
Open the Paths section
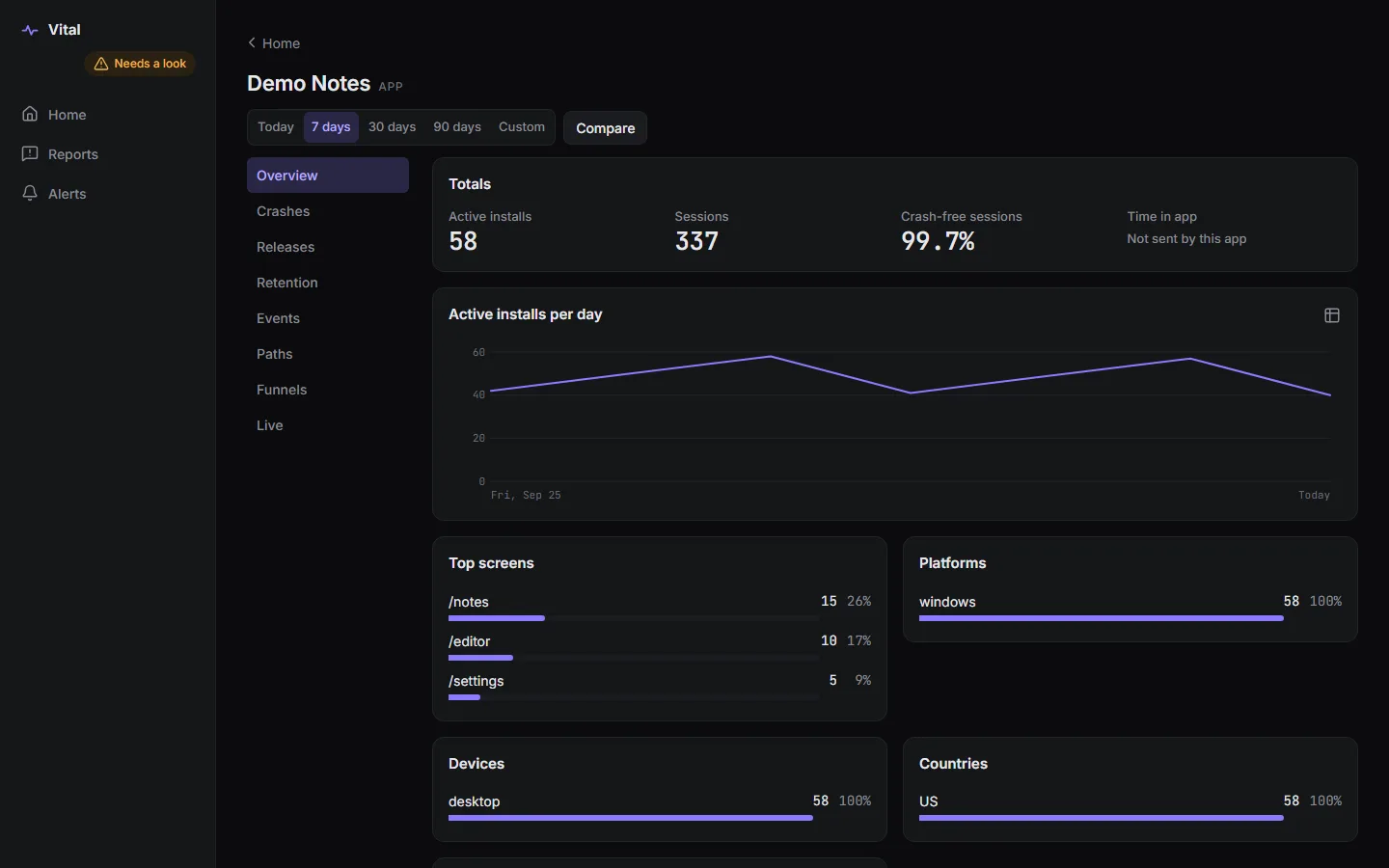(x=328, y=354)
